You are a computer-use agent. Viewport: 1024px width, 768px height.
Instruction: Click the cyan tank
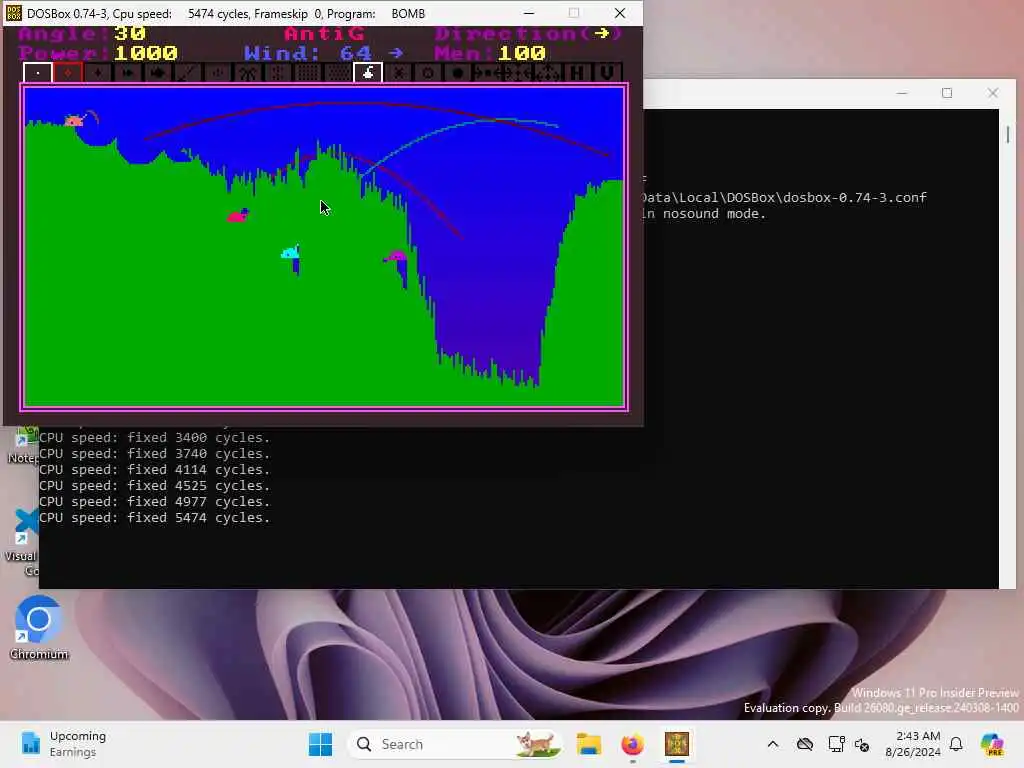291,252
